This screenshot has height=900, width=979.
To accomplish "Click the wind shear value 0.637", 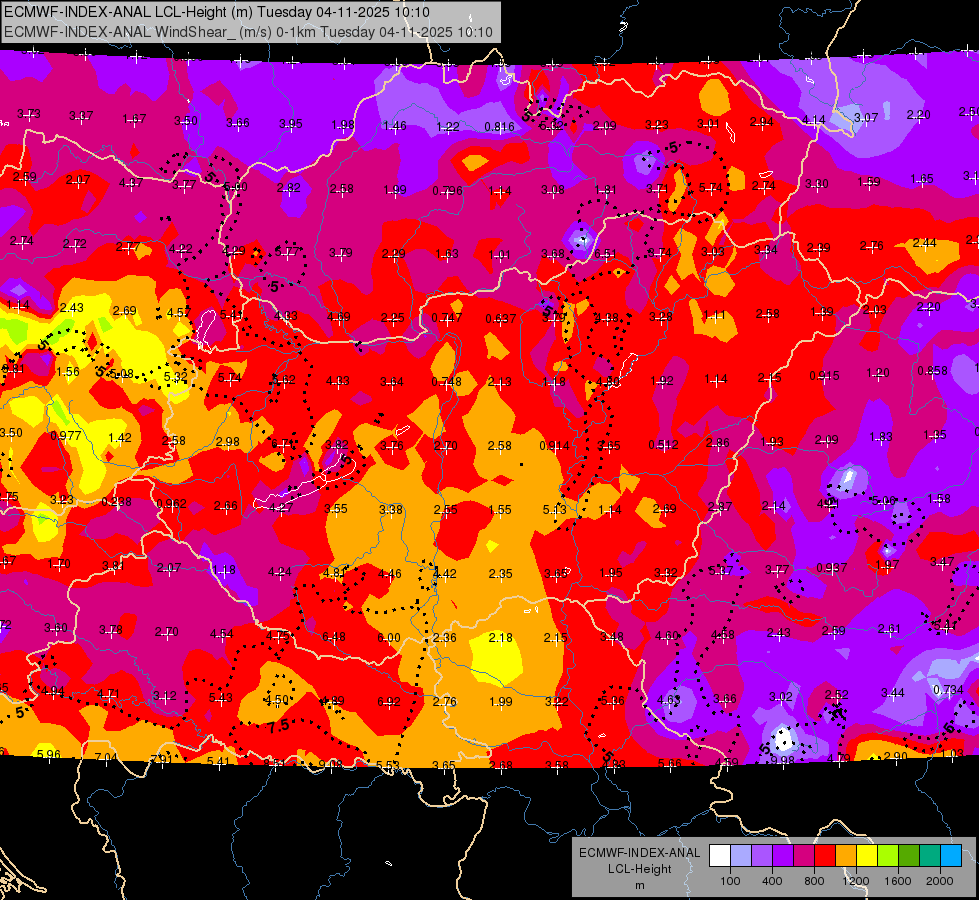I will tap(501, 319).
